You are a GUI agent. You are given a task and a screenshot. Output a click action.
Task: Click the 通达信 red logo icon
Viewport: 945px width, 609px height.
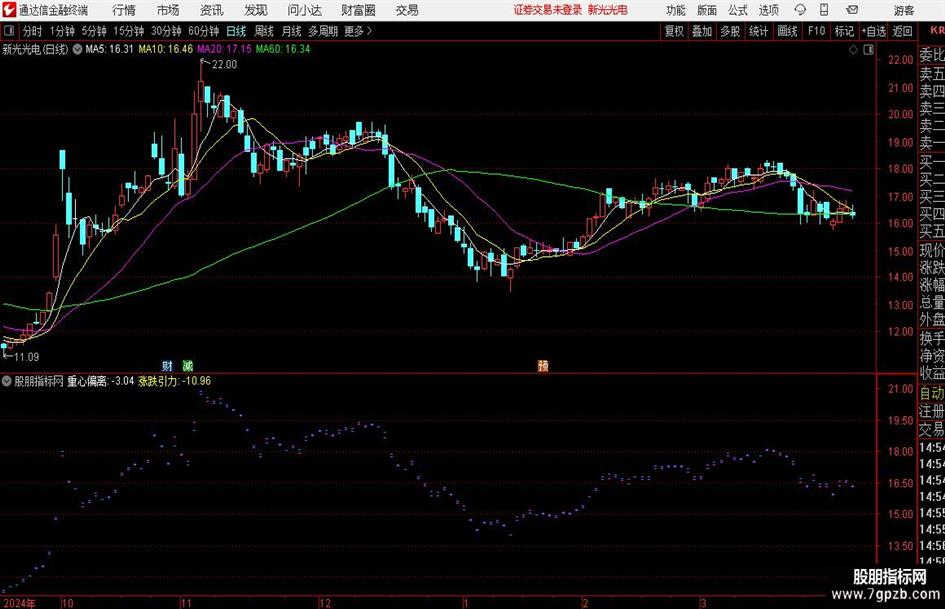(x=9, y=10)
